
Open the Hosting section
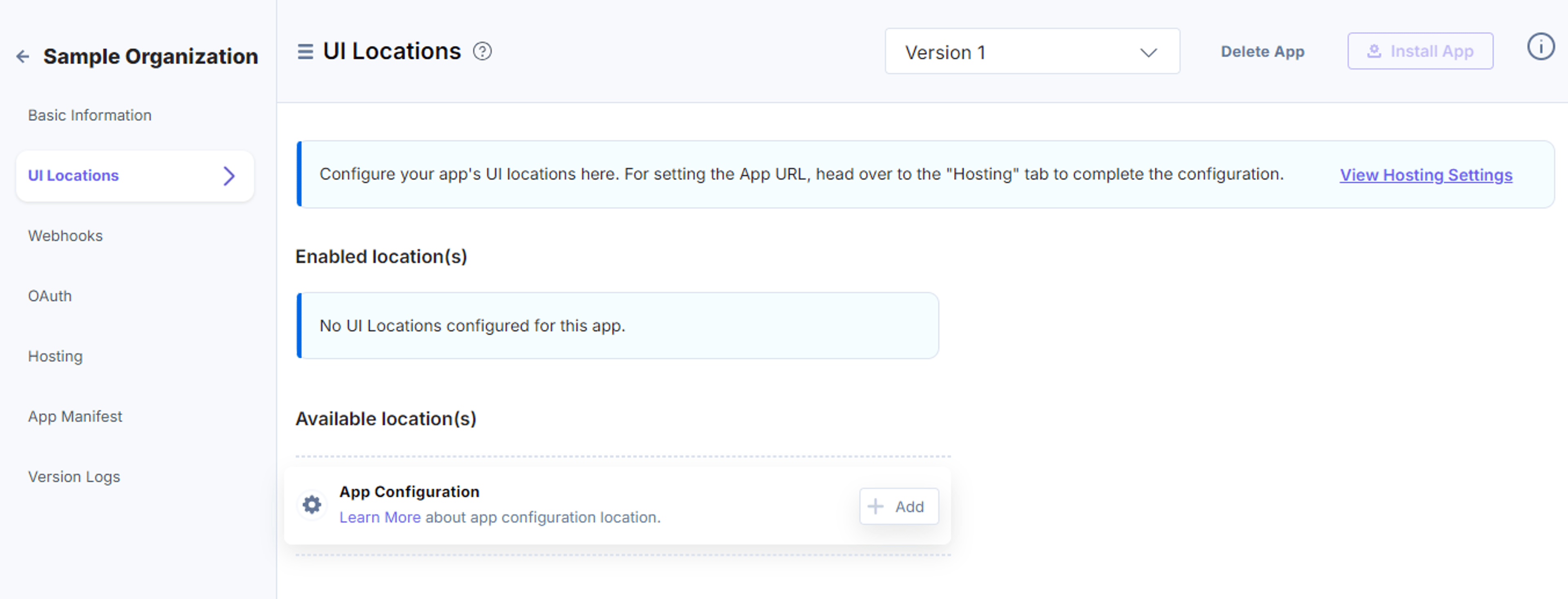[x=56, y=356]
